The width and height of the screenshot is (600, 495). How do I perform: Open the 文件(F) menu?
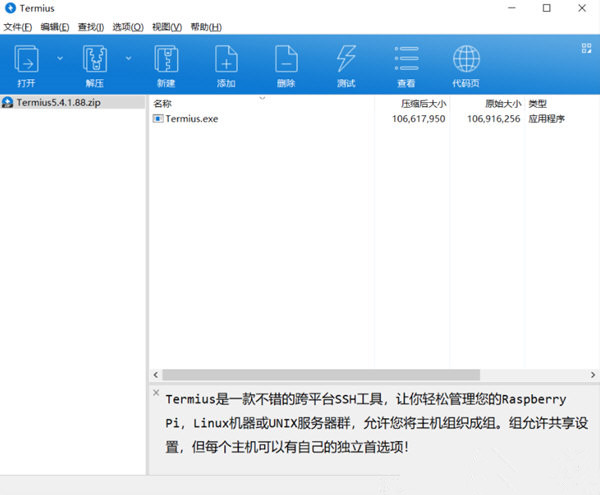[x=19, y=26]
